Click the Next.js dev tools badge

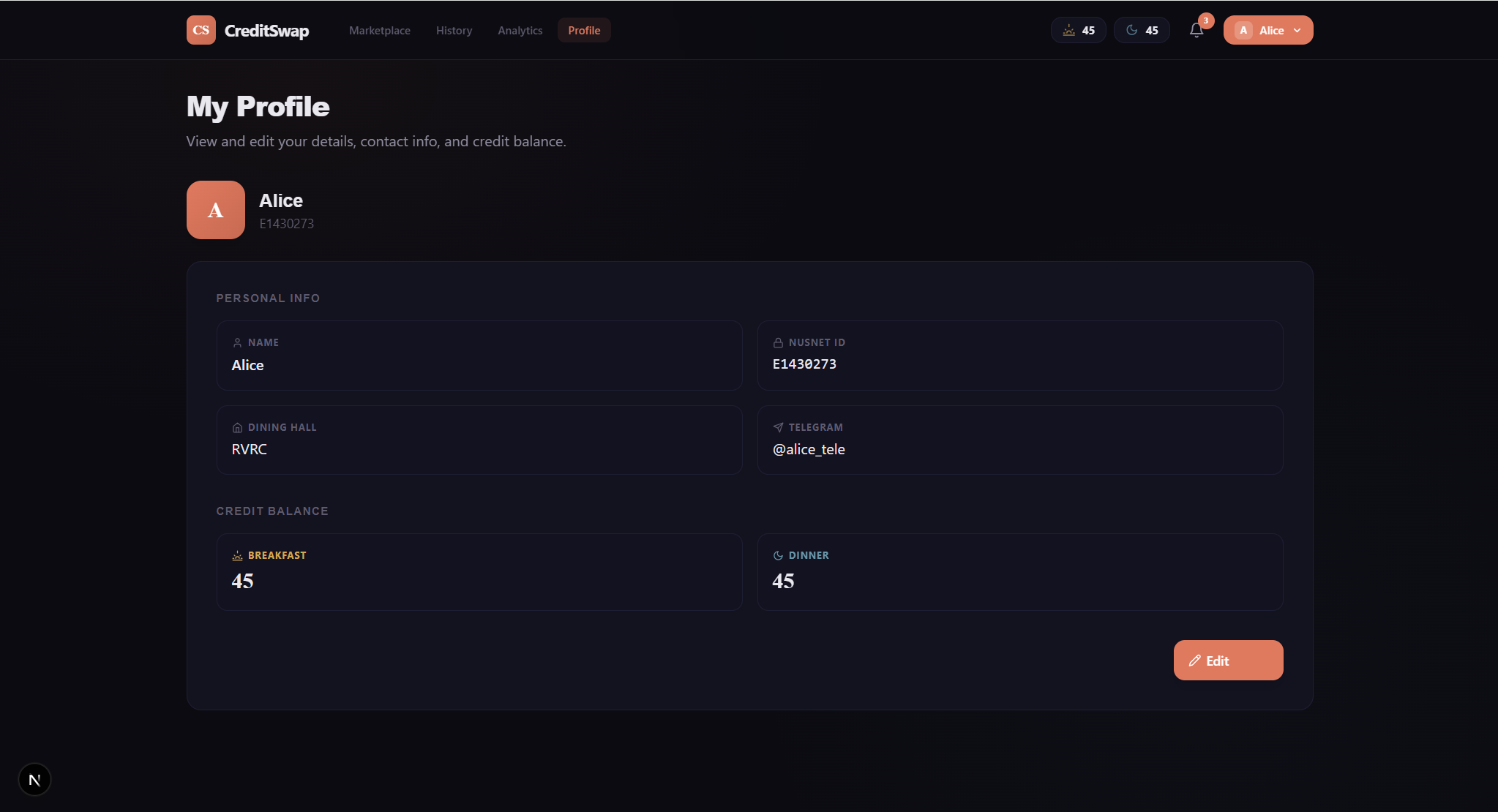point(34,780)
